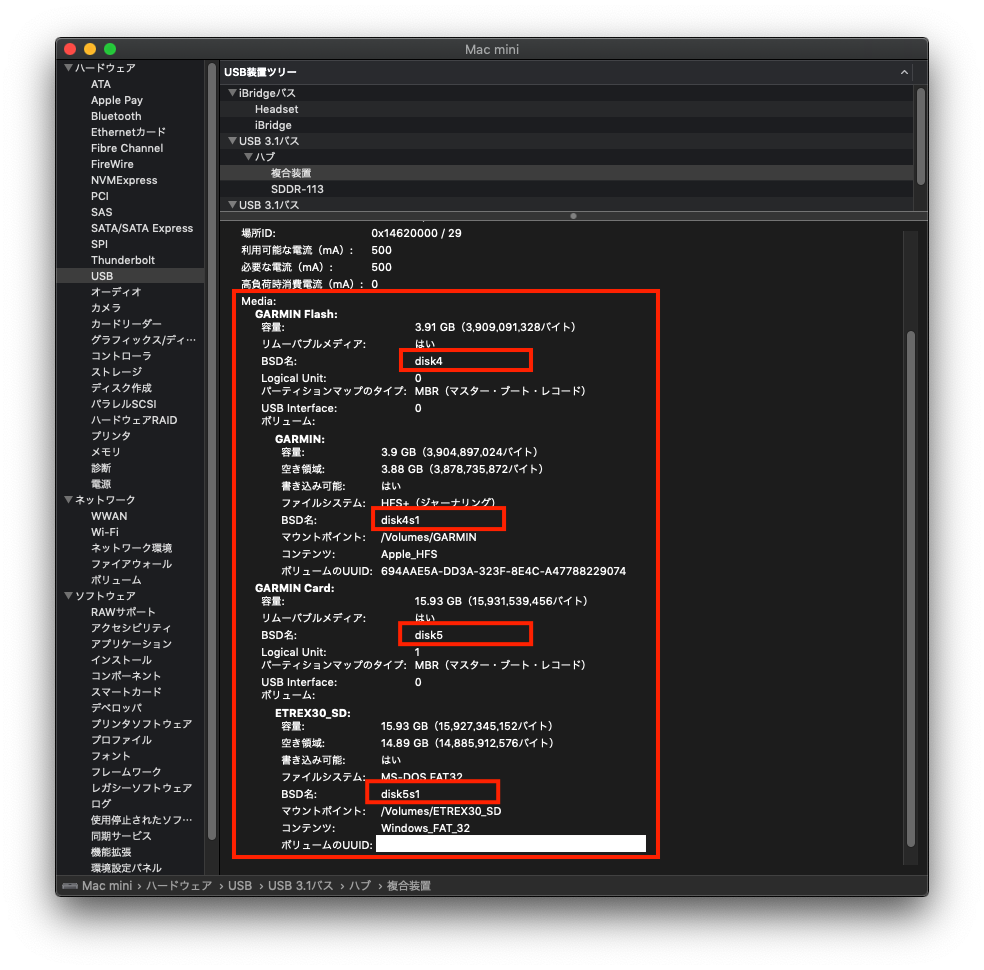Open 機能拡張 information

(x=111, y=852)
